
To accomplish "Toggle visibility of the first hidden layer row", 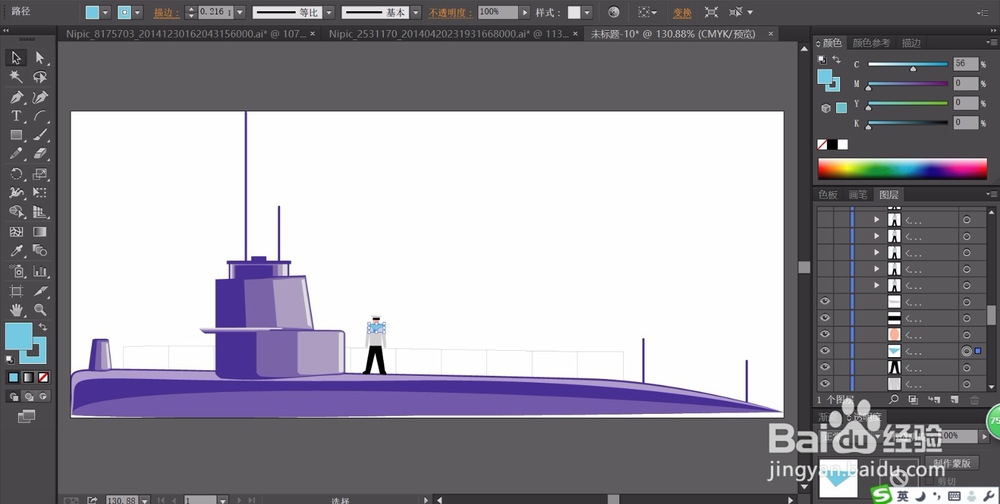I will coord(825,220).
